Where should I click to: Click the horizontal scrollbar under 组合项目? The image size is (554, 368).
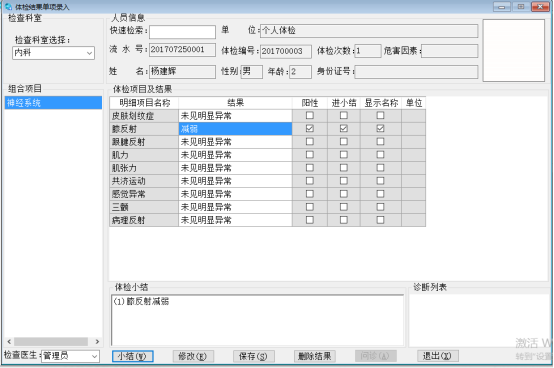pos(51,342)
